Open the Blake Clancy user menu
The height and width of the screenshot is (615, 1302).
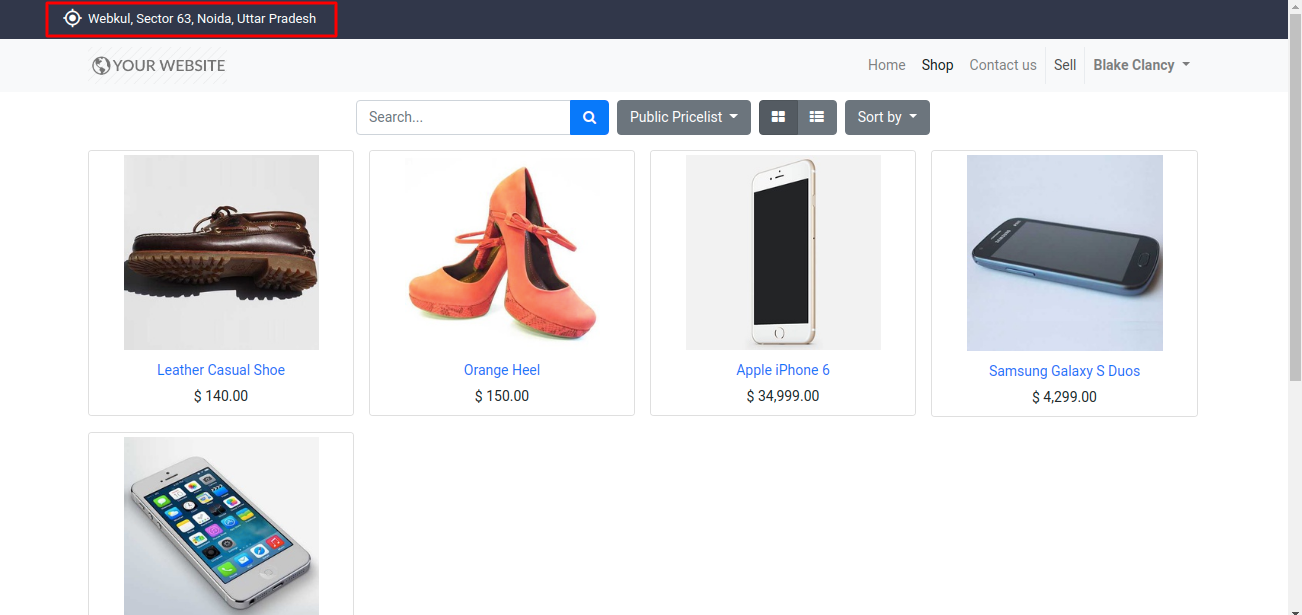coord(1141,65)
